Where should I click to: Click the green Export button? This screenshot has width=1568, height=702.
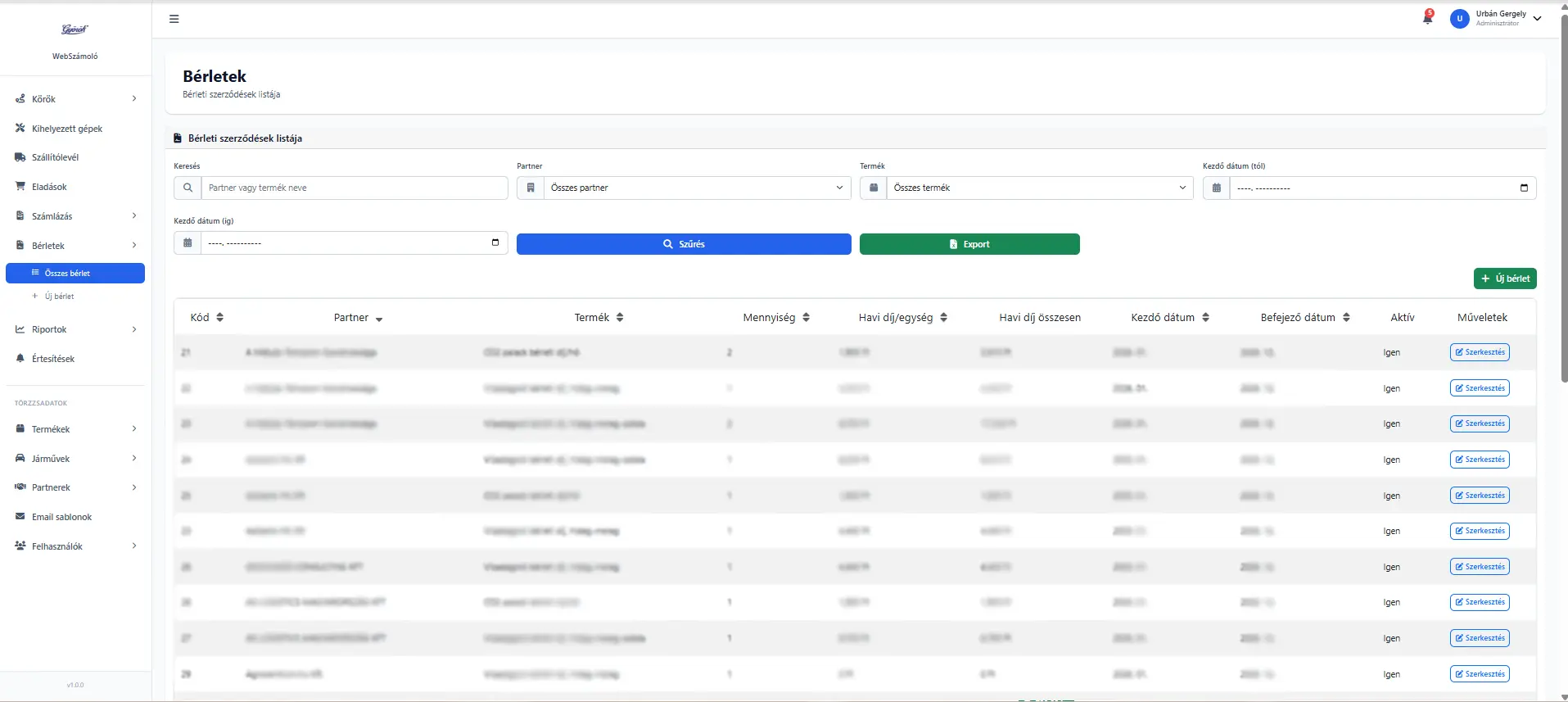coord(969,244)
